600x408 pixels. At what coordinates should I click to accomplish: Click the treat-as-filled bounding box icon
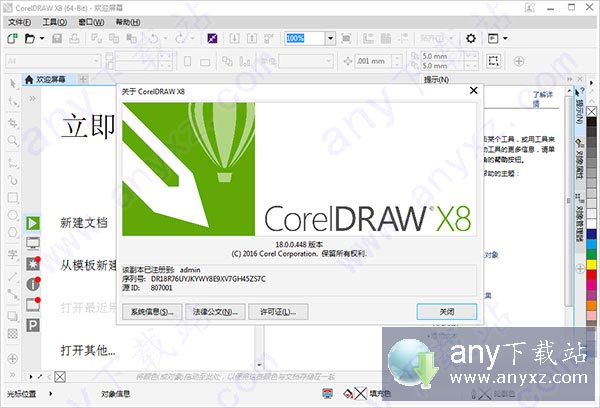494,61
